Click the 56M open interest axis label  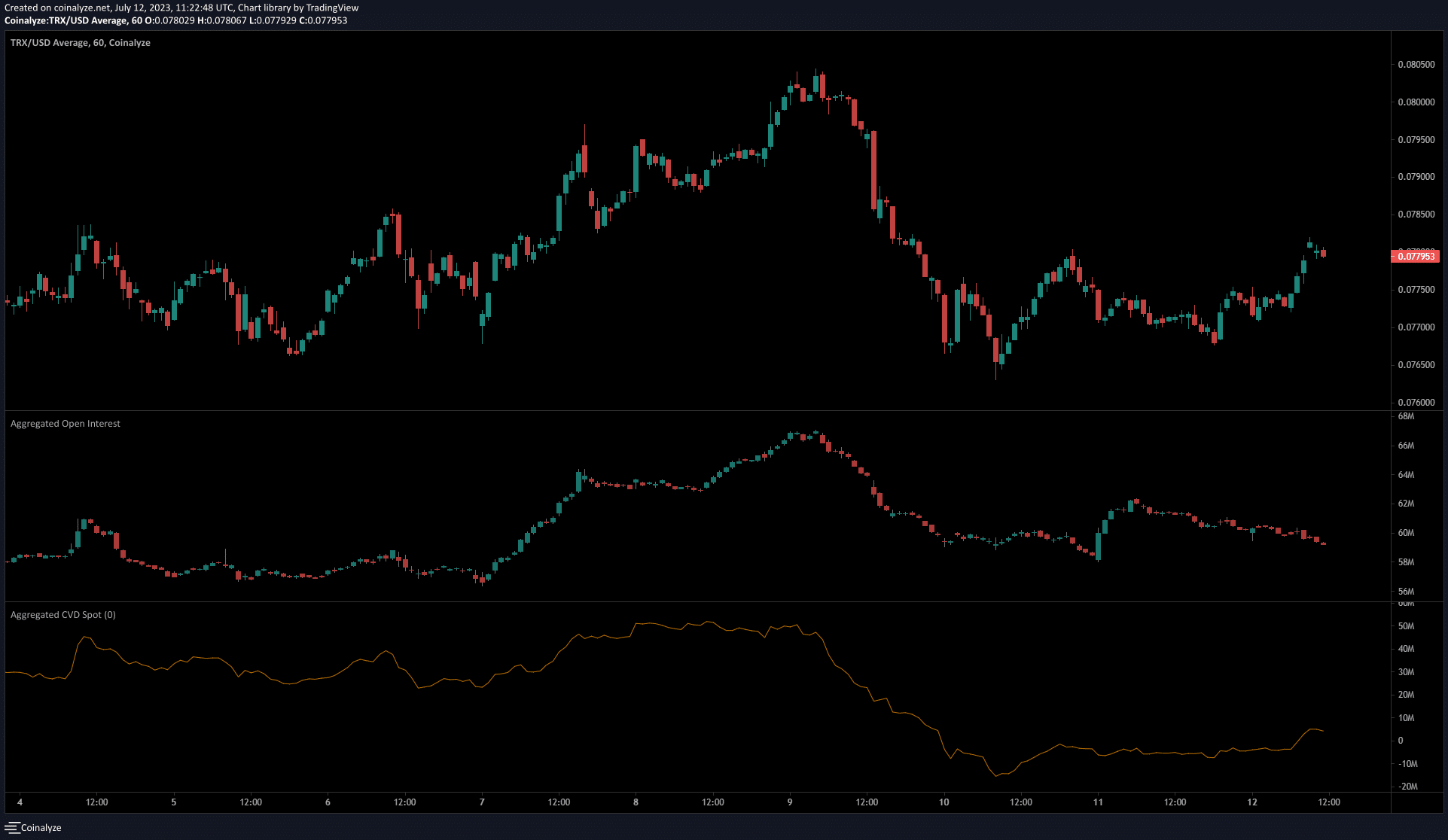point(1406,592)
